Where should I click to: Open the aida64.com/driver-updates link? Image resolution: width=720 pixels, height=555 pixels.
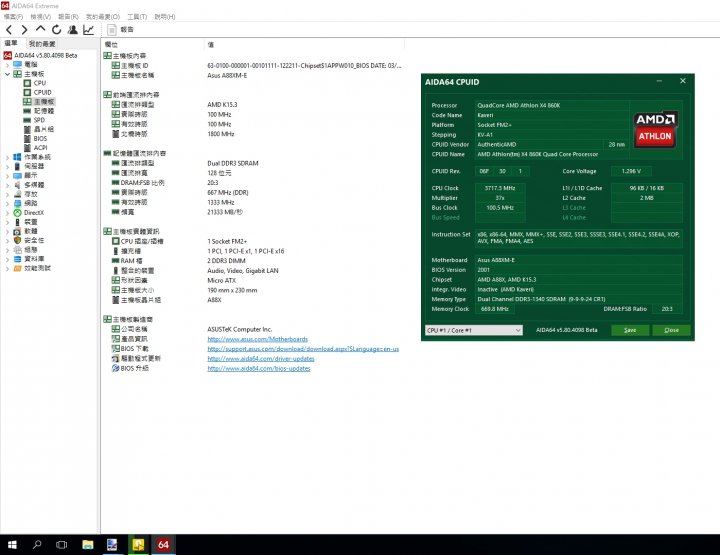pos(261,359)
